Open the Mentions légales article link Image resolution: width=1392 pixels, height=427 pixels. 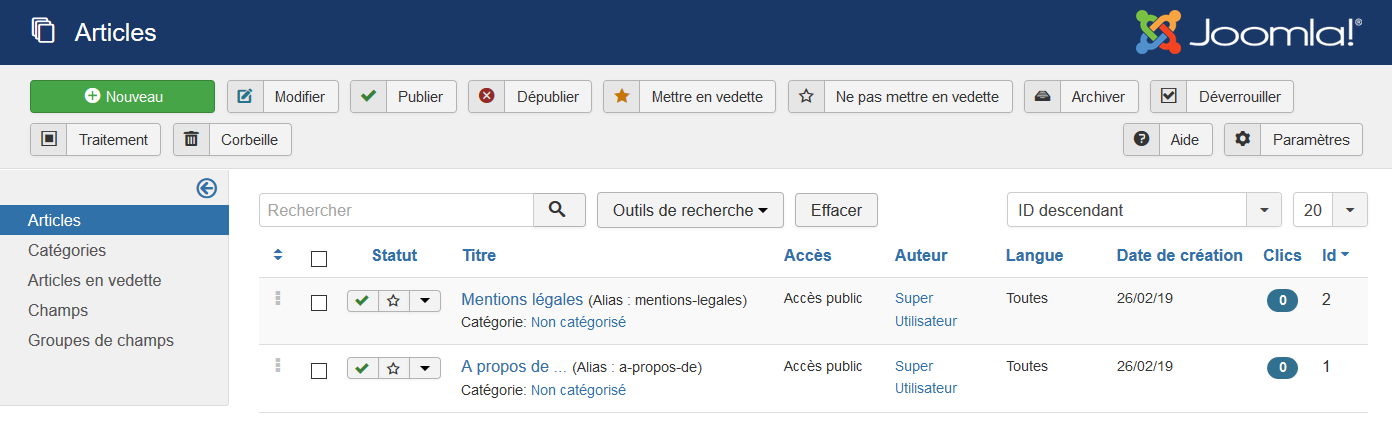(x=522, y=299)
